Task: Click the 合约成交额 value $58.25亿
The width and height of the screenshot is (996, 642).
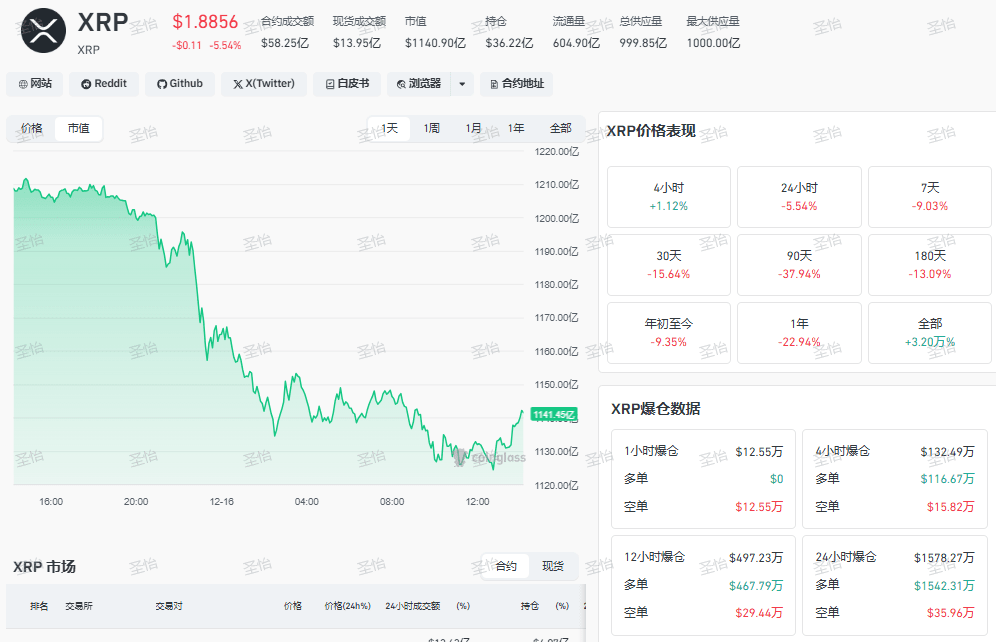Action: coord(285,43)
